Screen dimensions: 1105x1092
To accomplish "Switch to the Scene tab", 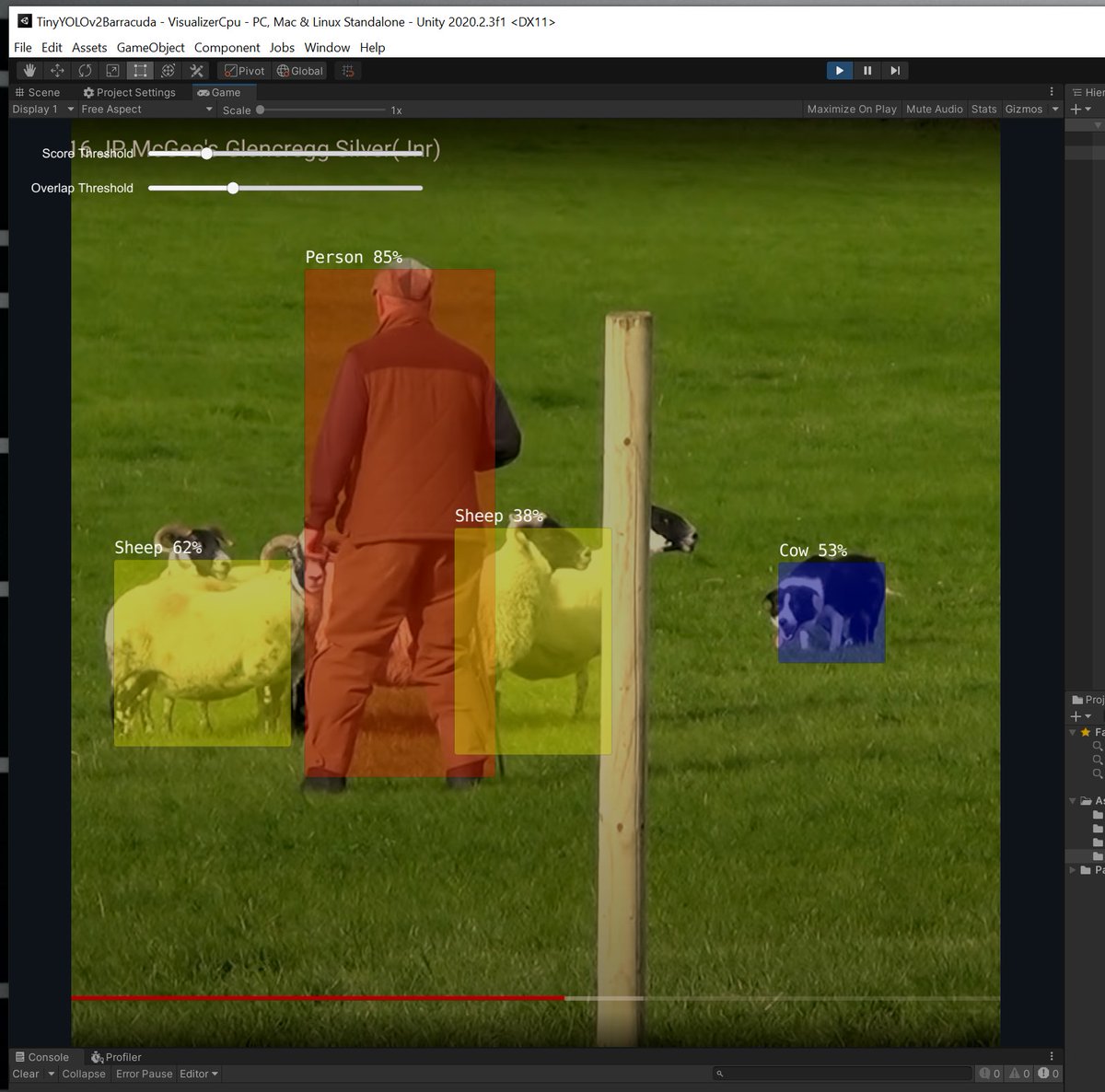I will tap(41, 92).
